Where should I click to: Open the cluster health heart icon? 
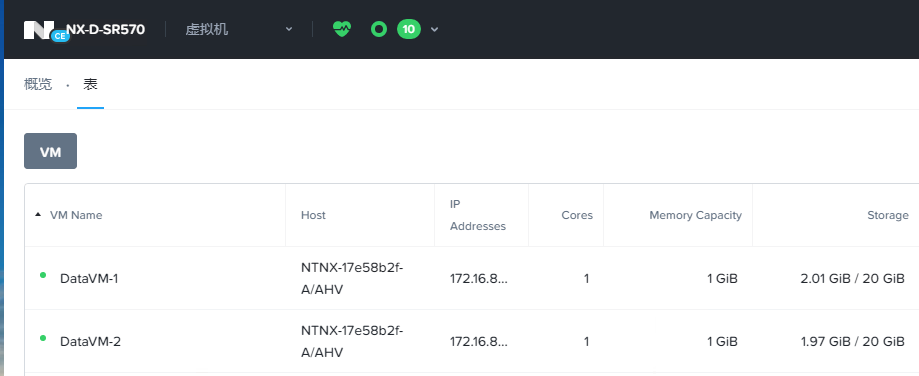342,29
